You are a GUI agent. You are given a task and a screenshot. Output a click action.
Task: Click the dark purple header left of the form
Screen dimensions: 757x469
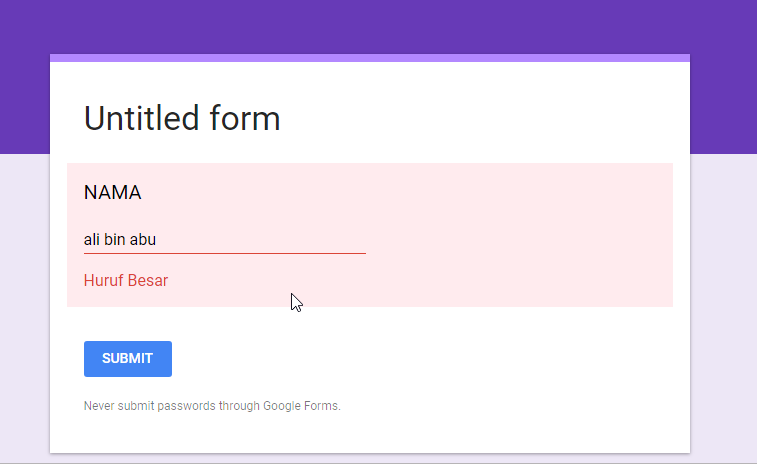tap(24, 80)
